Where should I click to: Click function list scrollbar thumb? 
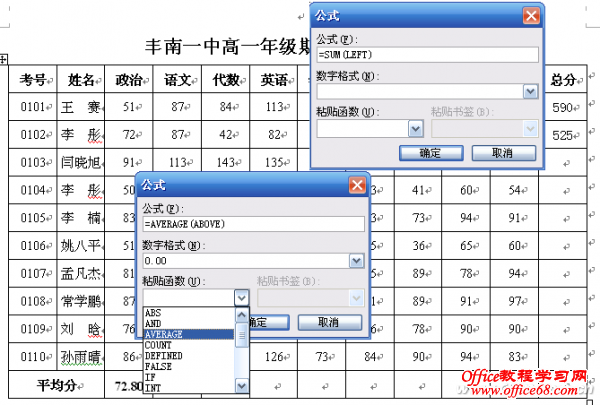pyautogui.click(x=241, y=335)
